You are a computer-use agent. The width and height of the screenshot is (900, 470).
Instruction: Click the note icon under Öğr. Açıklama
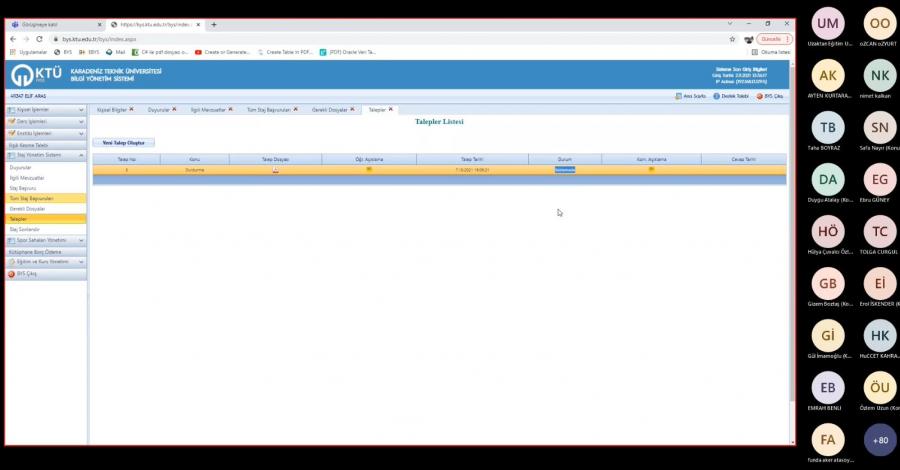[369, 169]
